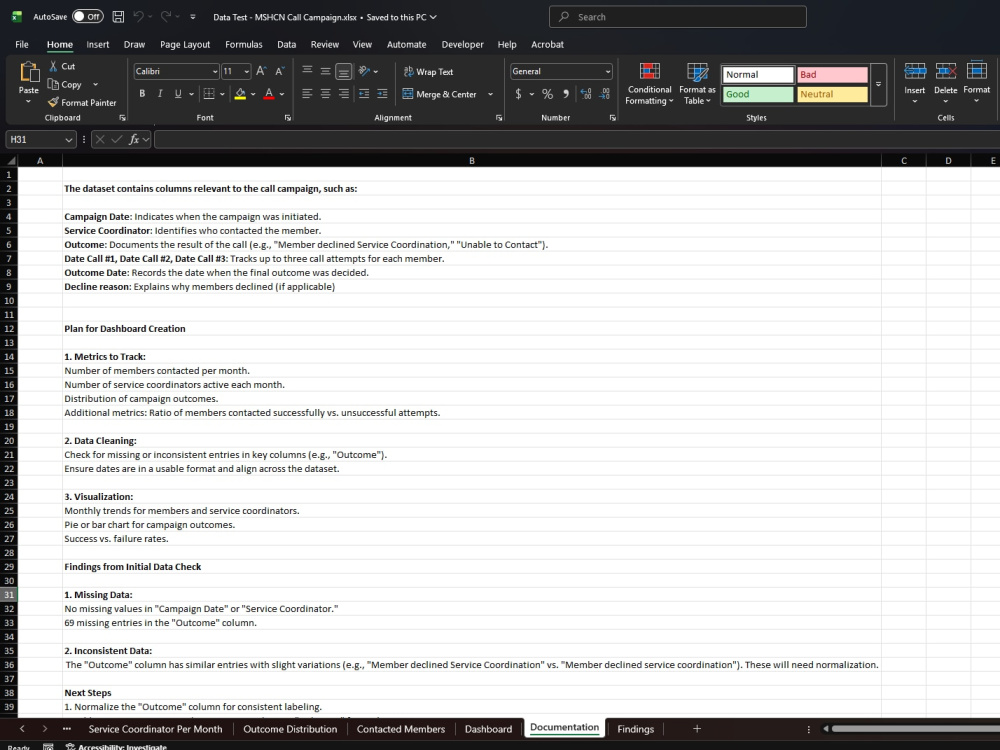
Task: Click the Paste clipboard icon
Action: pos(29,73)
